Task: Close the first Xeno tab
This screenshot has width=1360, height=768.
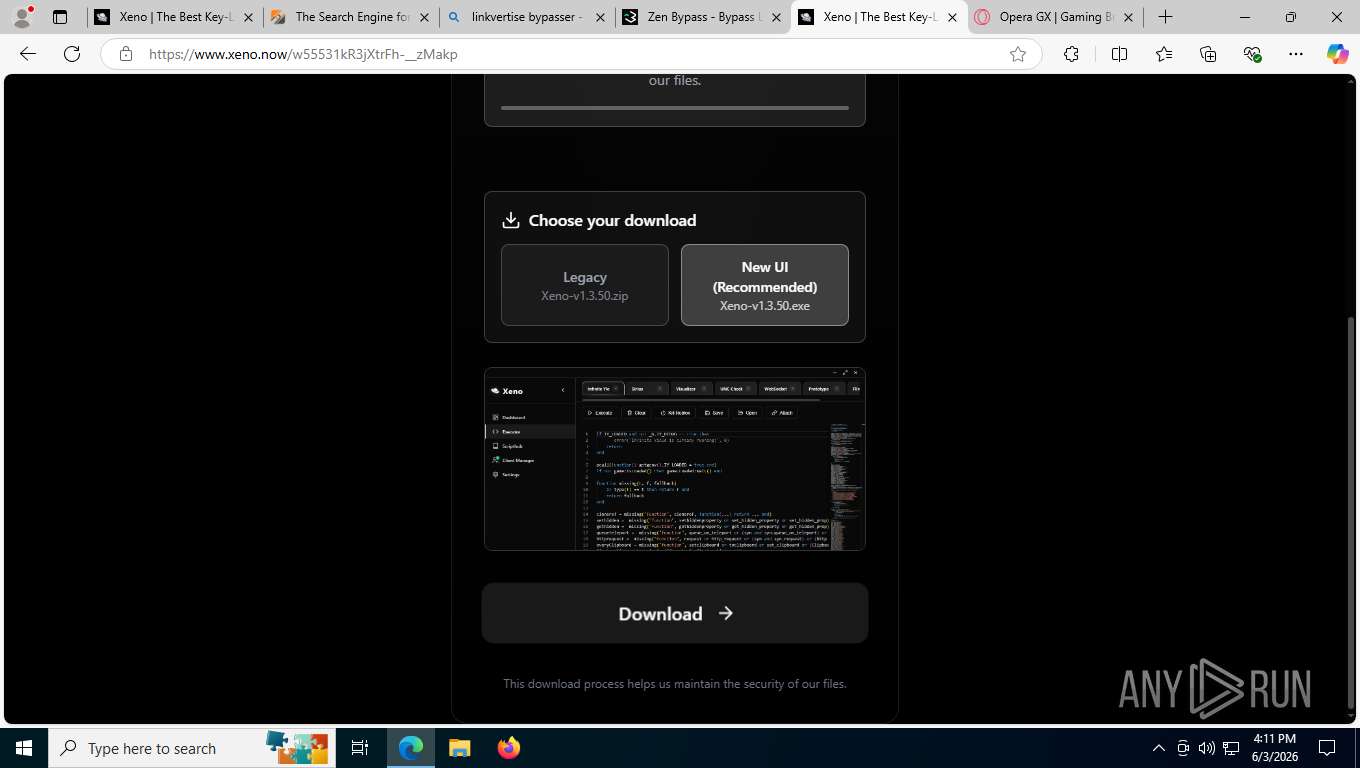Action: point(249,17)
